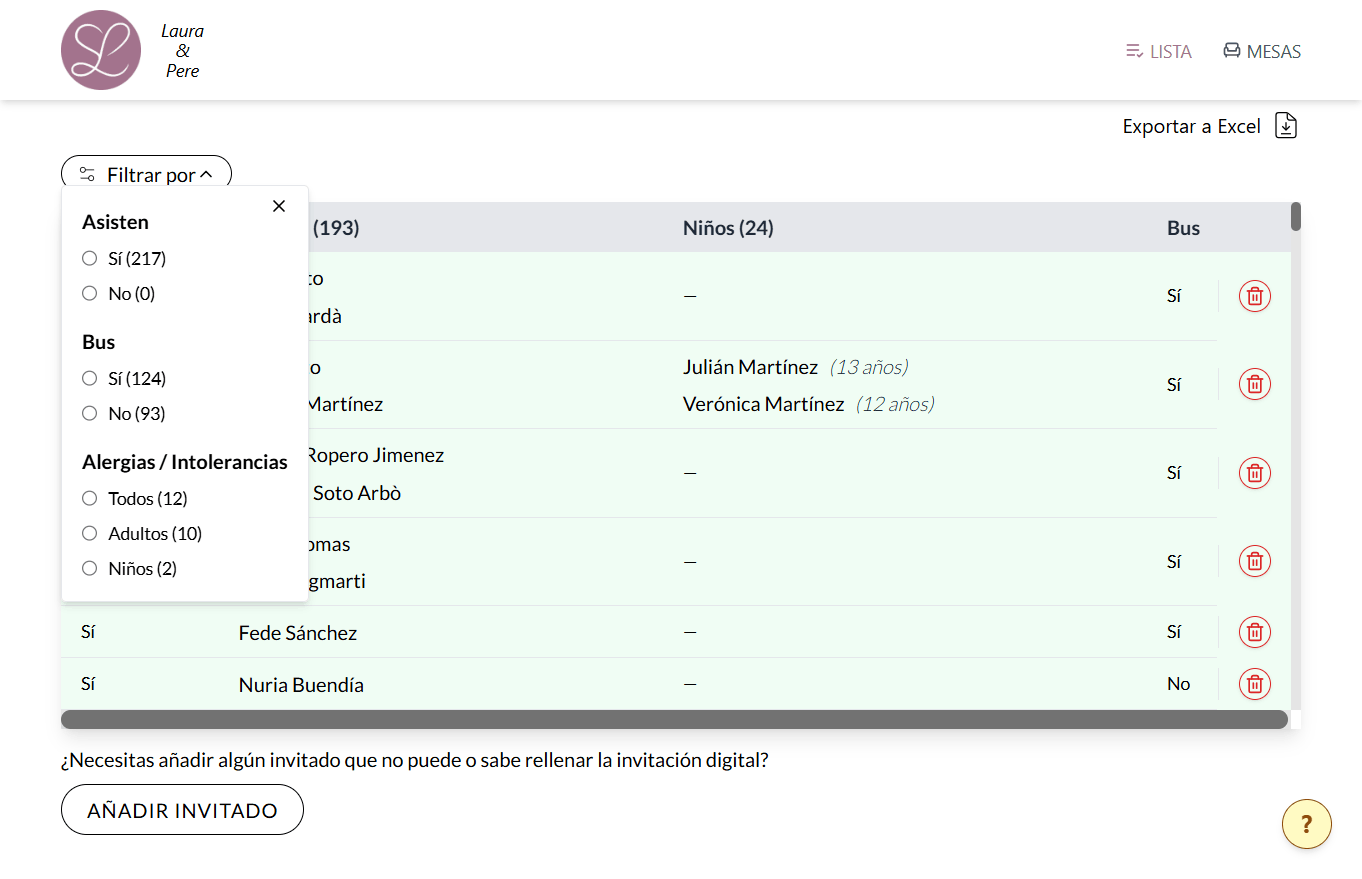The image size is (1362, 879).
Task: Click the vertical scrollbar of guest table
Action: pos(1296,216)
